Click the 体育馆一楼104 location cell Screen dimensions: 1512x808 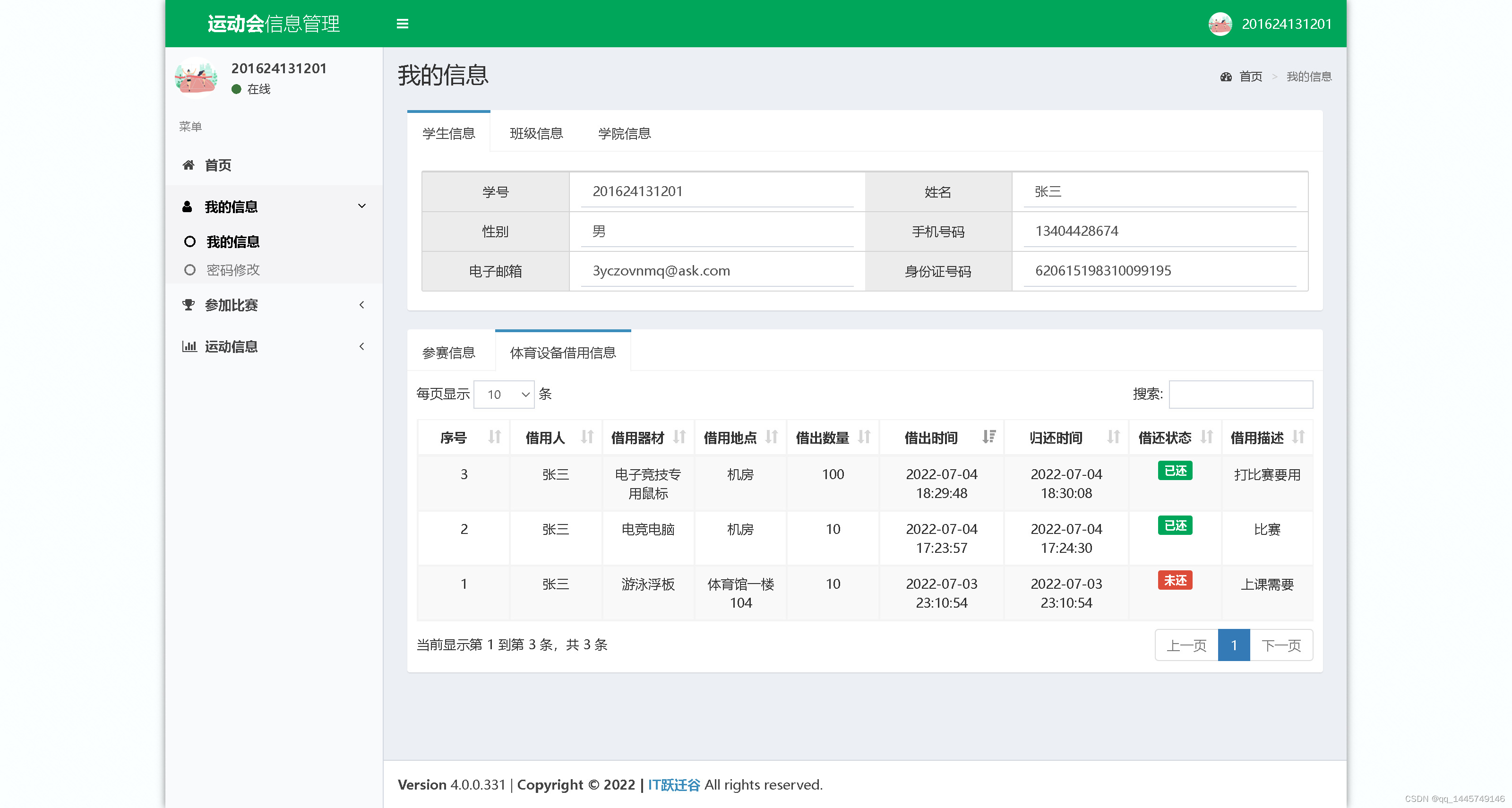(740, 593)
